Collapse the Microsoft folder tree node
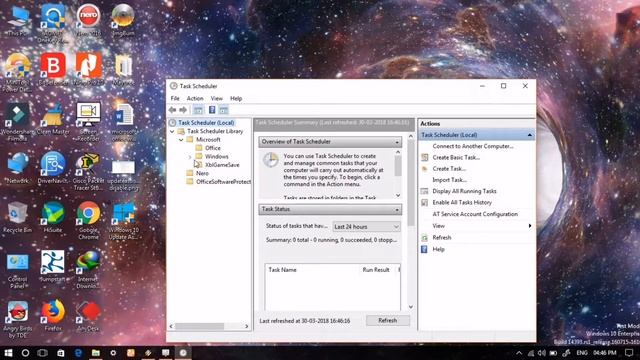 point(181,140)
